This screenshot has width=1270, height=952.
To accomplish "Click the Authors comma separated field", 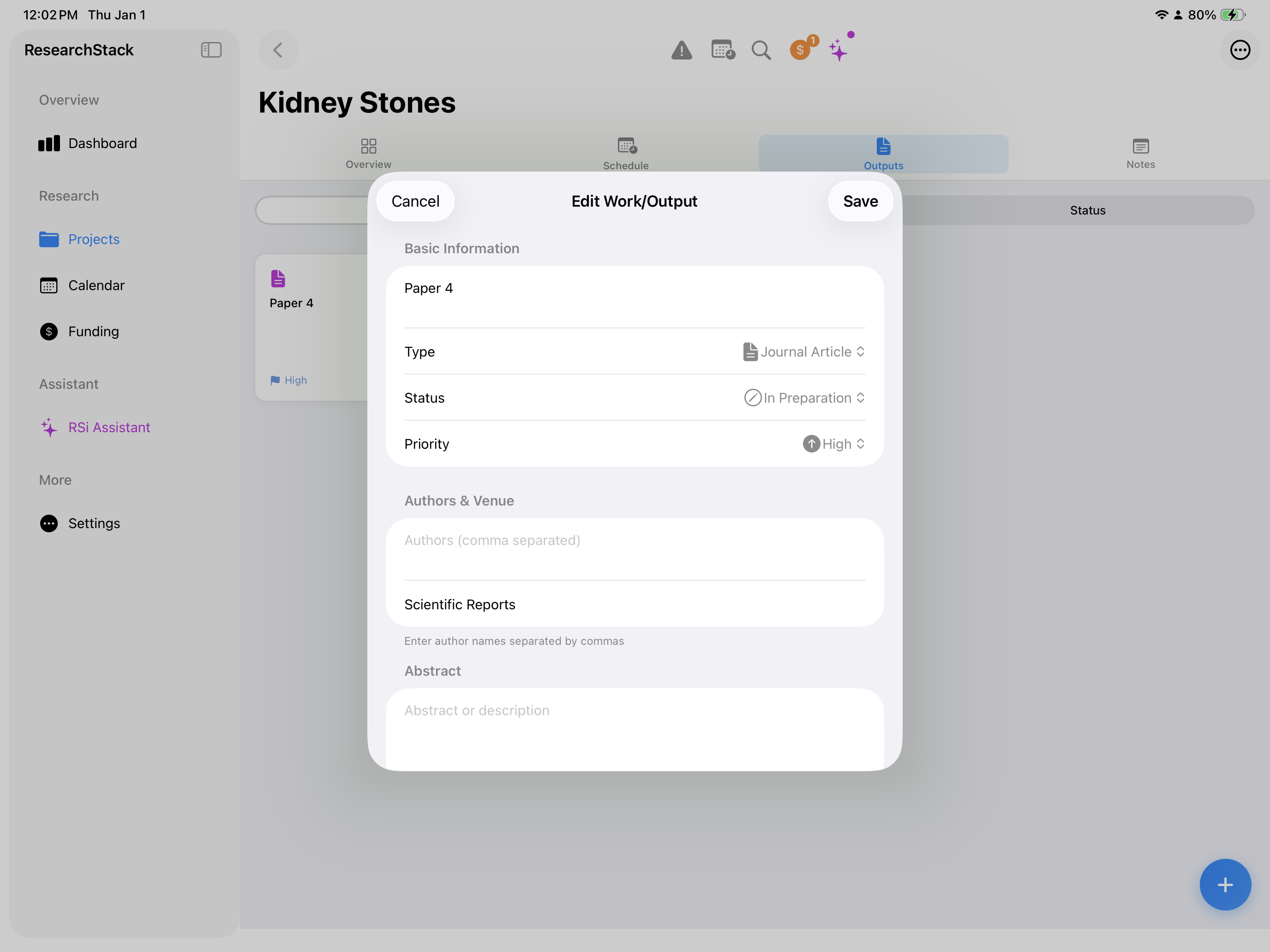I will coord(634,541).
